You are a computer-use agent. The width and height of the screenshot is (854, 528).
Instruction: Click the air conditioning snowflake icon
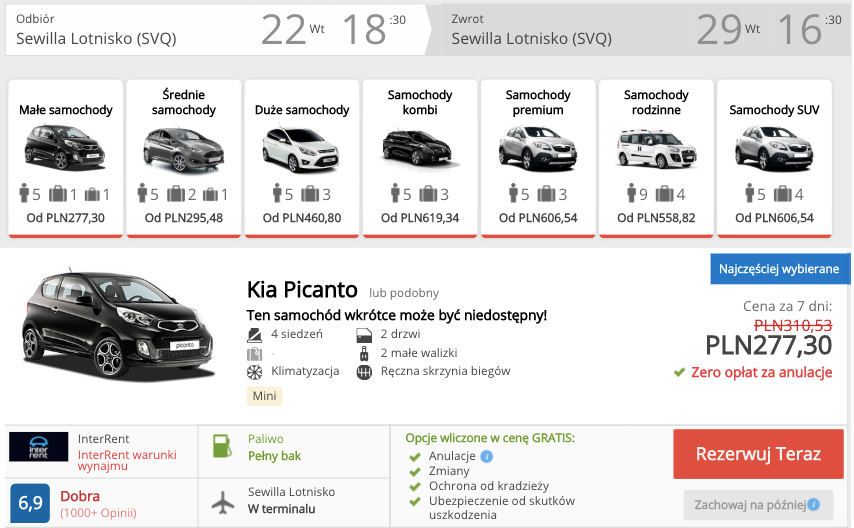tap(253, 371)
